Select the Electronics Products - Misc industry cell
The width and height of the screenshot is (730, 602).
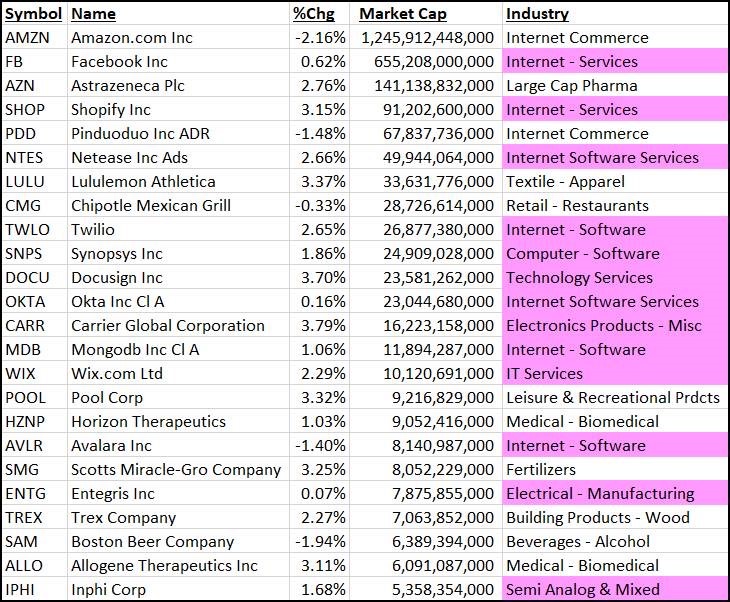pyautogui.click(x=615, y=326)
